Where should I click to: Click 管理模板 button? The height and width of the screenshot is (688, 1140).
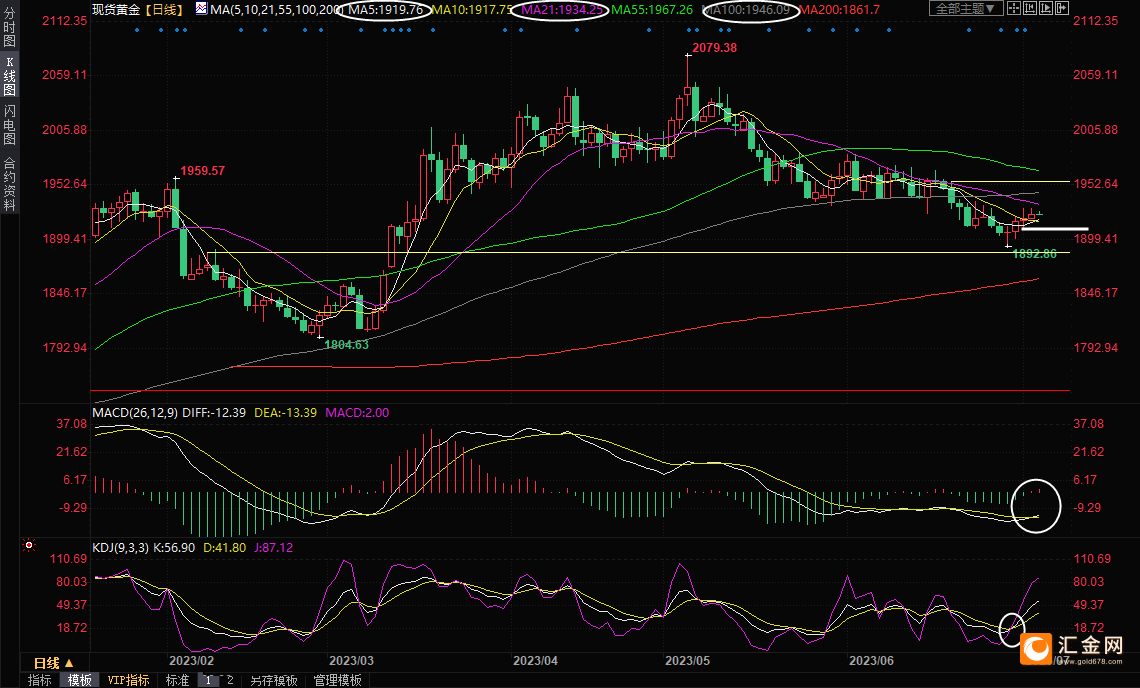coord(338,680)
